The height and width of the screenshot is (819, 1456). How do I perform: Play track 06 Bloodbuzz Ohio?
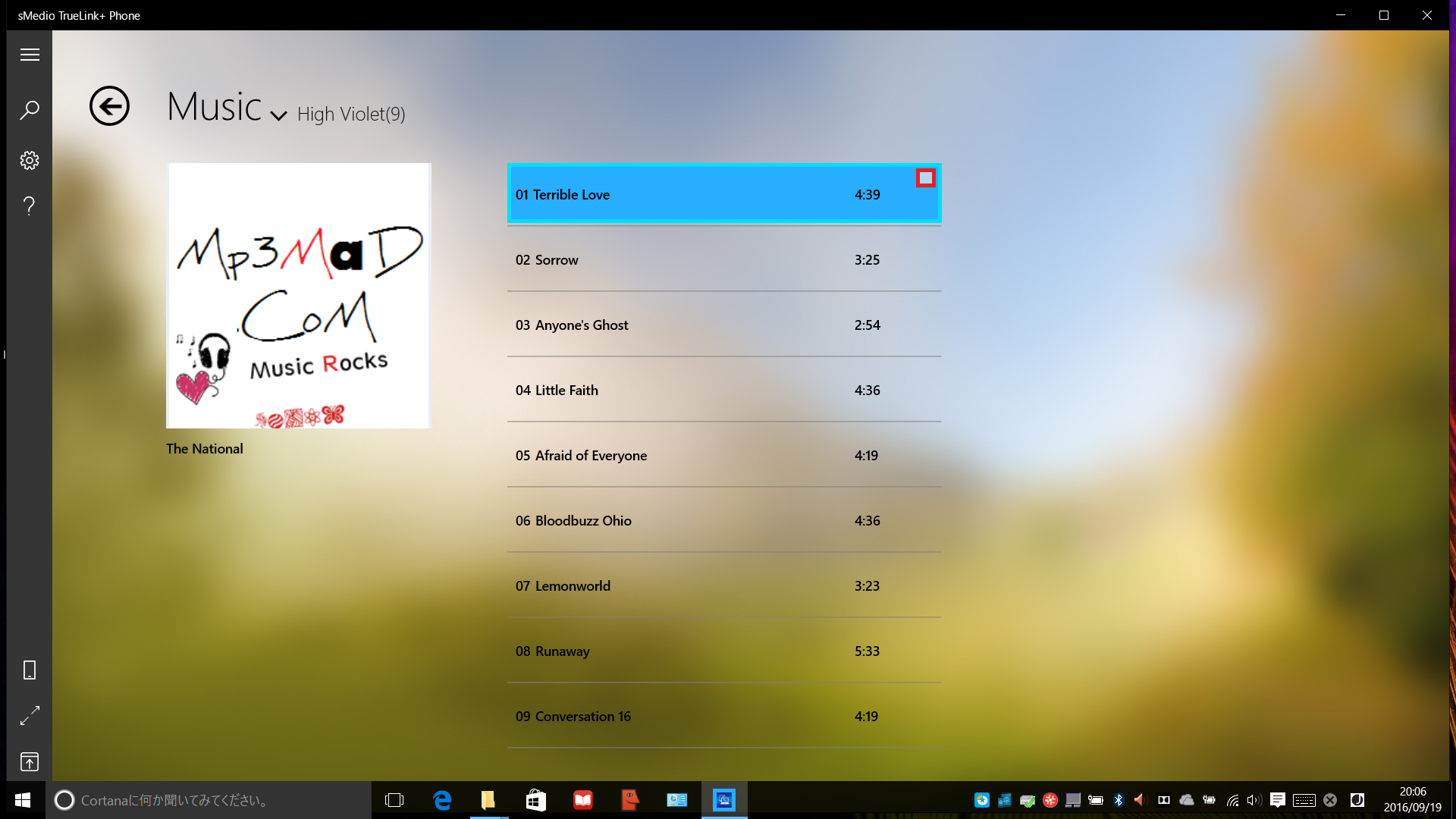pyautogui.click(x=724, y=520)
